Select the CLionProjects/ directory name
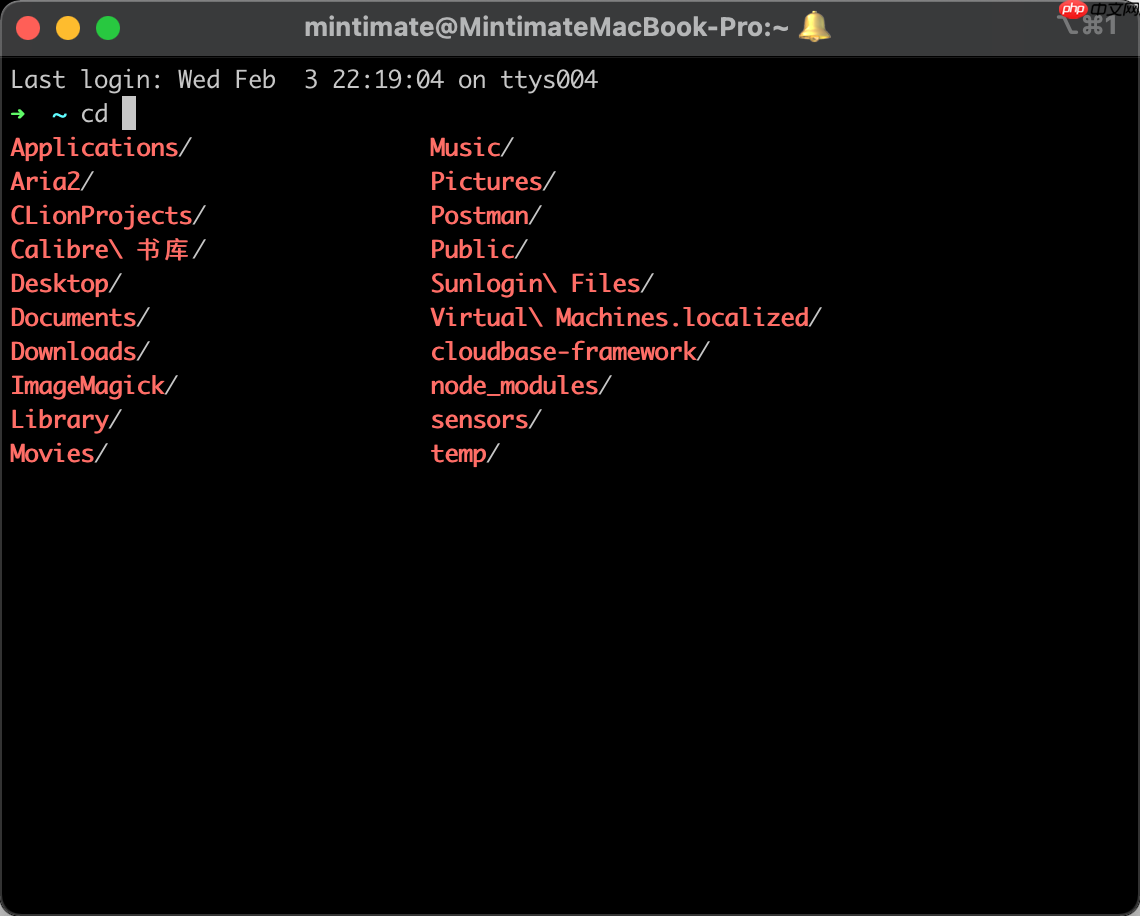This screenshot has height=916, width=1140. click(100, 215)
